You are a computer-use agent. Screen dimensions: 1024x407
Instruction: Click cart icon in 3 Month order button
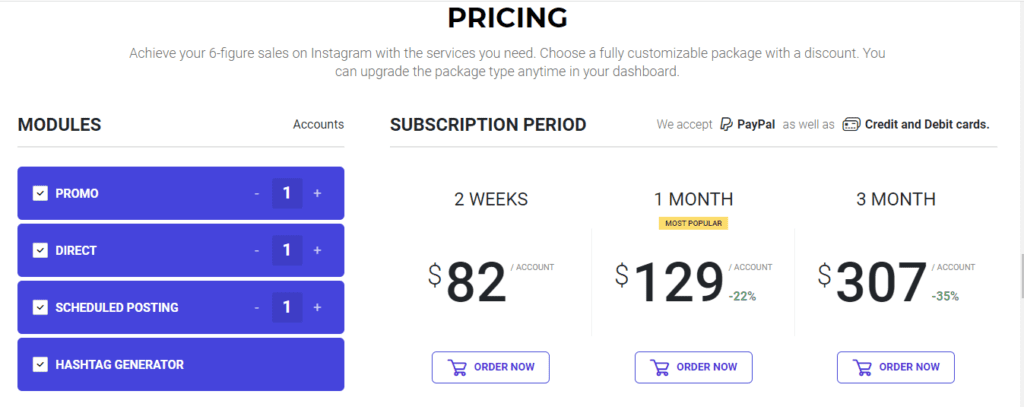tap(864, 367)
